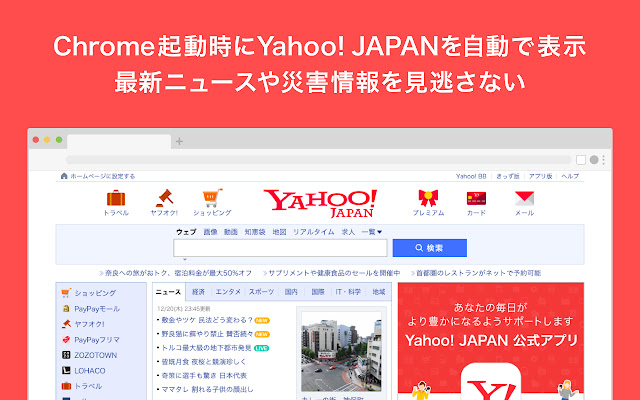Click sidebar トラベル suitcase icon
Image resolution: width=640 pixels, height=400 pixels.
pos(66,386)
